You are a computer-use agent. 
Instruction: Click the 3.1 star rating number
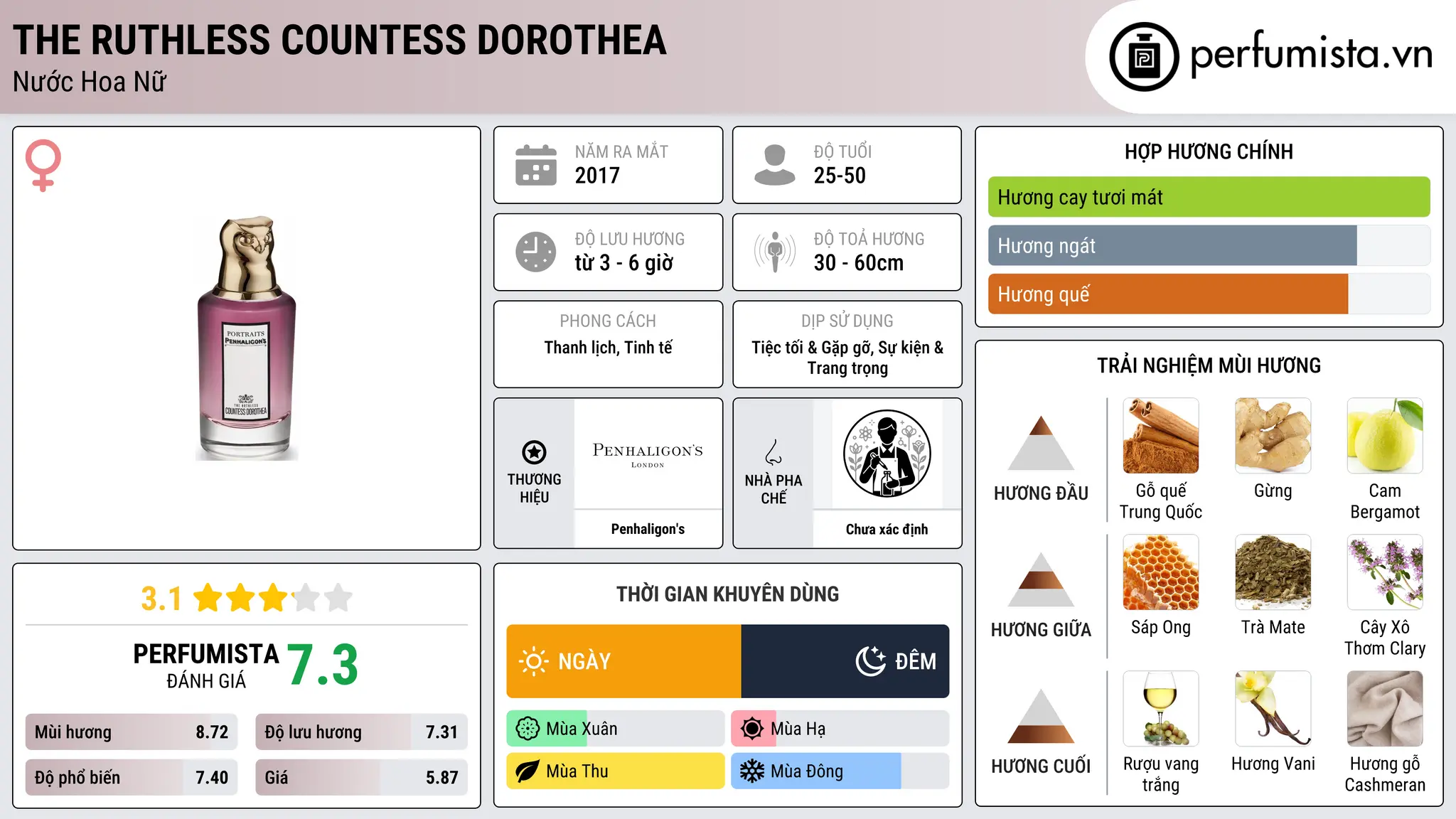161,599
